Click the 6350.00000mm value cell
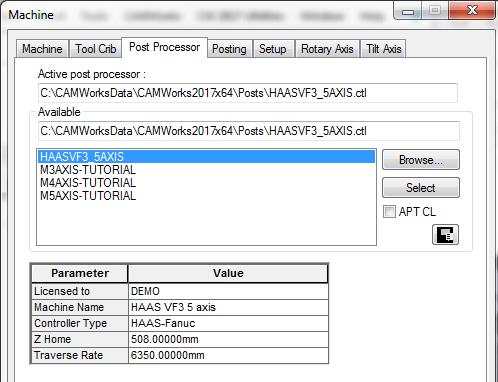Screen dimensions: 498x382 click(x=228, y=355)
